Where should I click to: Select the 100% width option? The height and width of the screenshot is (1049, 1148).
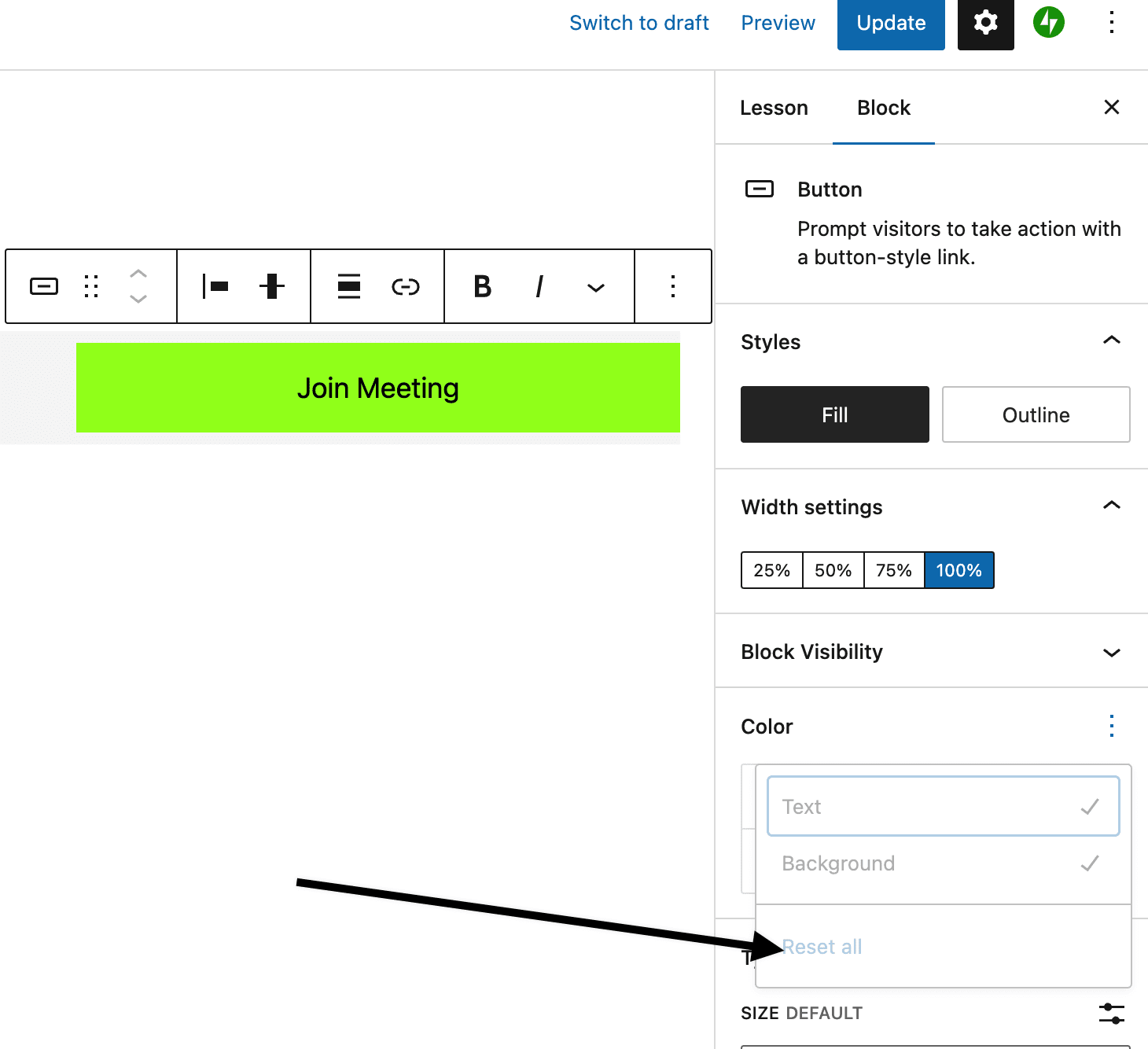pyautogui.click(x=959, y=570)
